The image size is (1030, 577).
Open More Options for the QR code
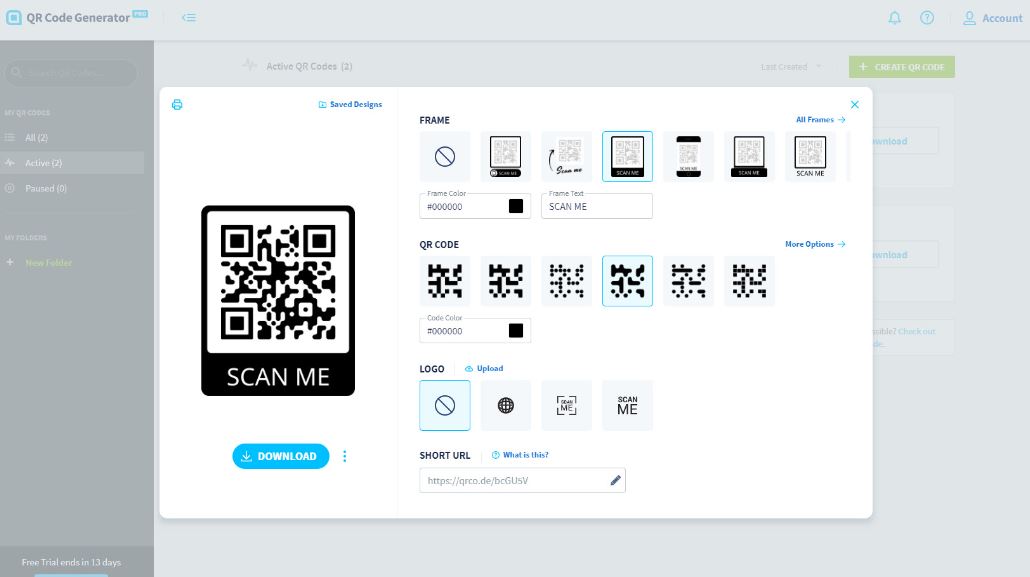click(815, 244)
